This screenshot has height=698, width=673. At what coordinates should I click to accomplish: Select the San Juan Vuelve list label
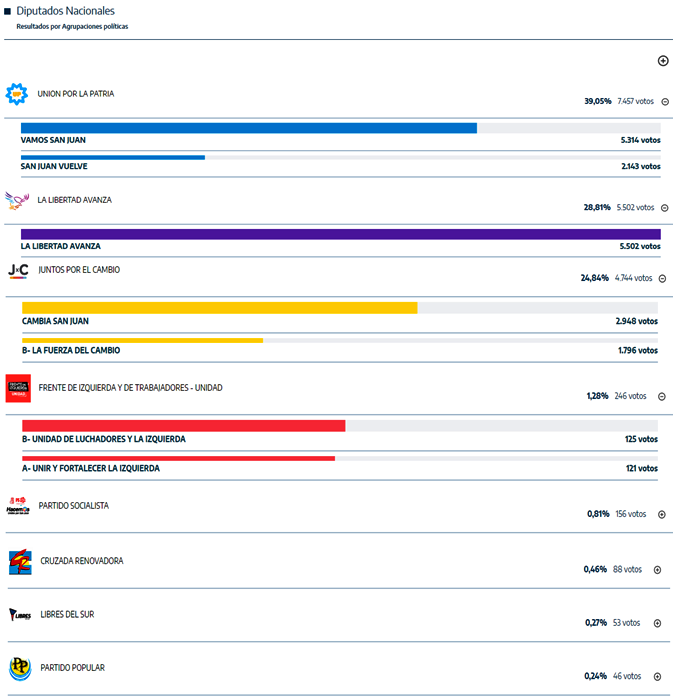[54, 166]
